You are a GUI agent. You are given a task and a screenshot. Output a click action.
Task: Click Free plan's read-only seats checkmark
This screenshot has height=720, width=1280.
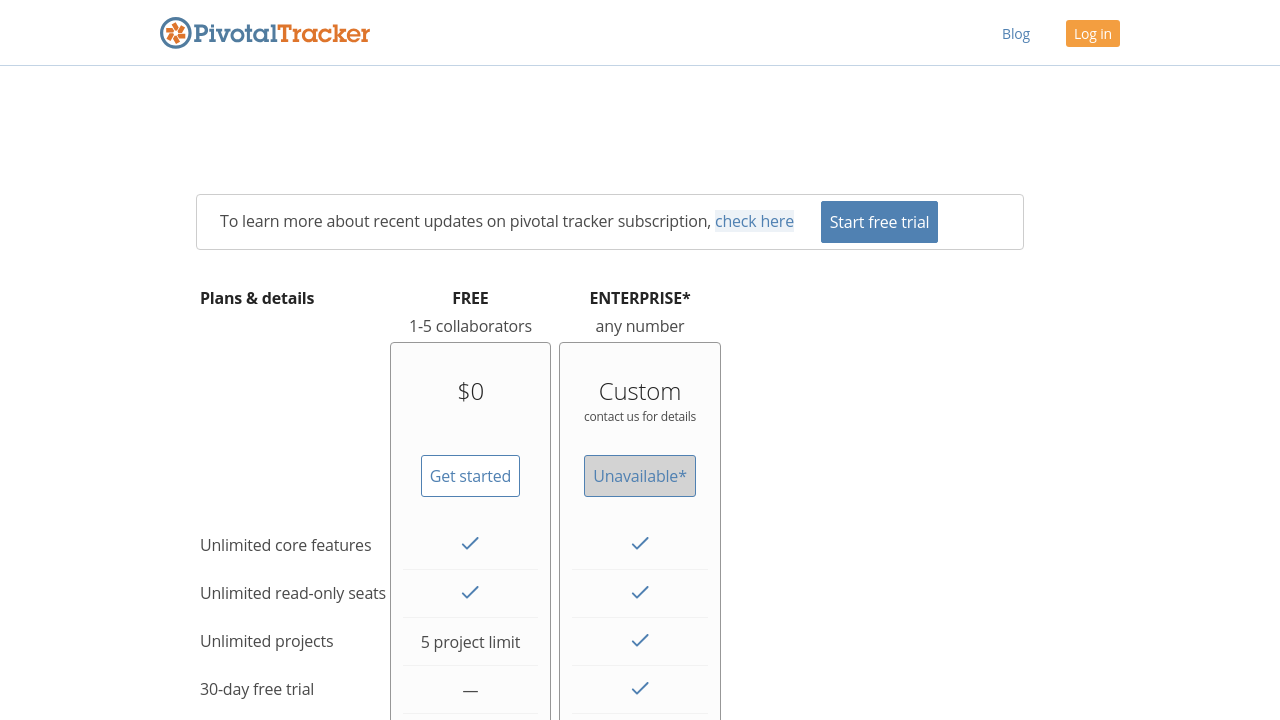click(x=470, y=592)
